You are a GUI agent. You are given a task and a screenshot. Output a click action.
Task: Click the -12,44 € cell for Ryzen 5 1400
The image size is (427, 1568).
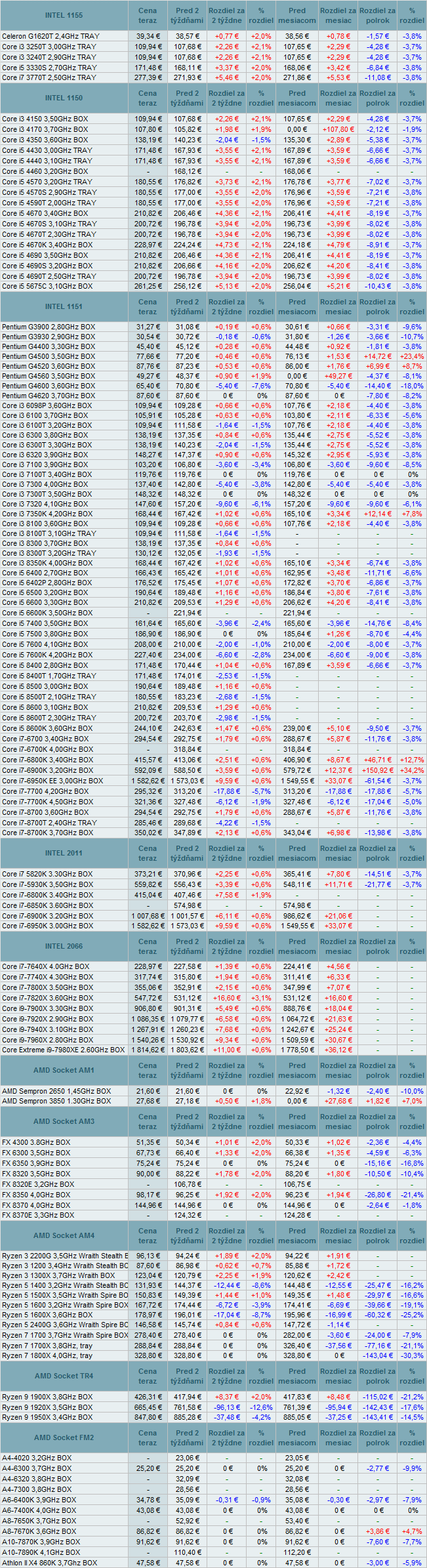pos(226,1285)
